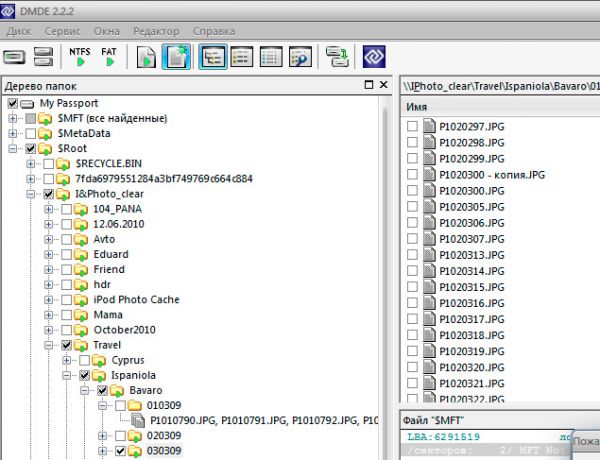
Task: Close the Дерево папок panel
Action: pyautogui.click(x=384, y=85)
